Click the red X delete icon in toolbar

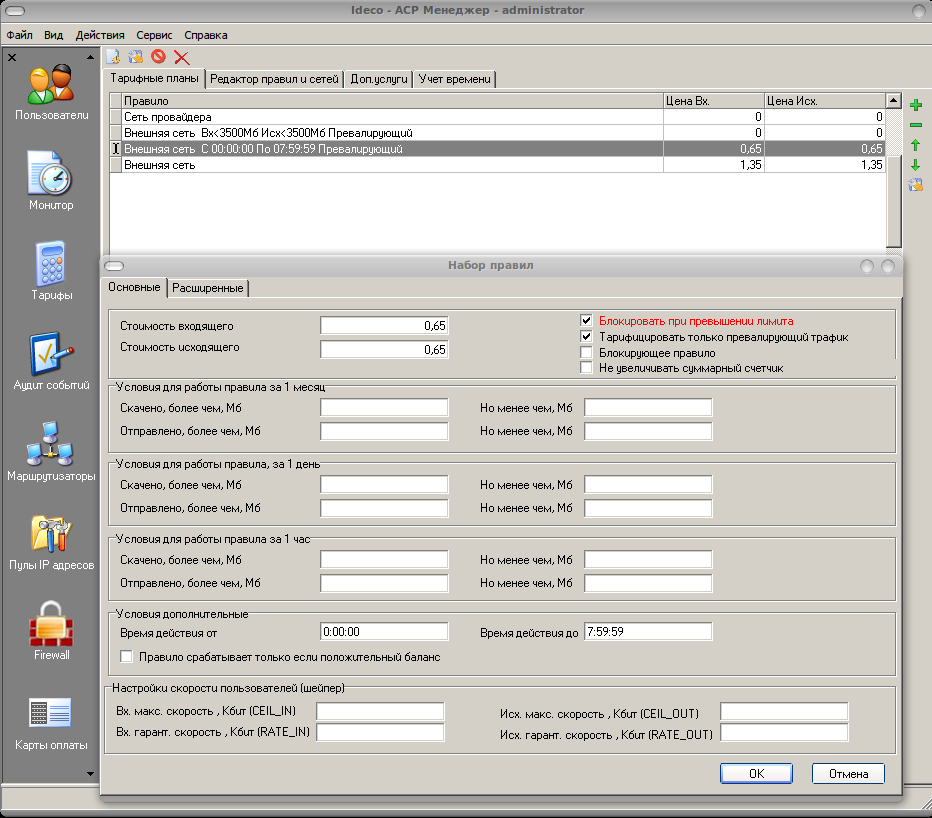181,57
